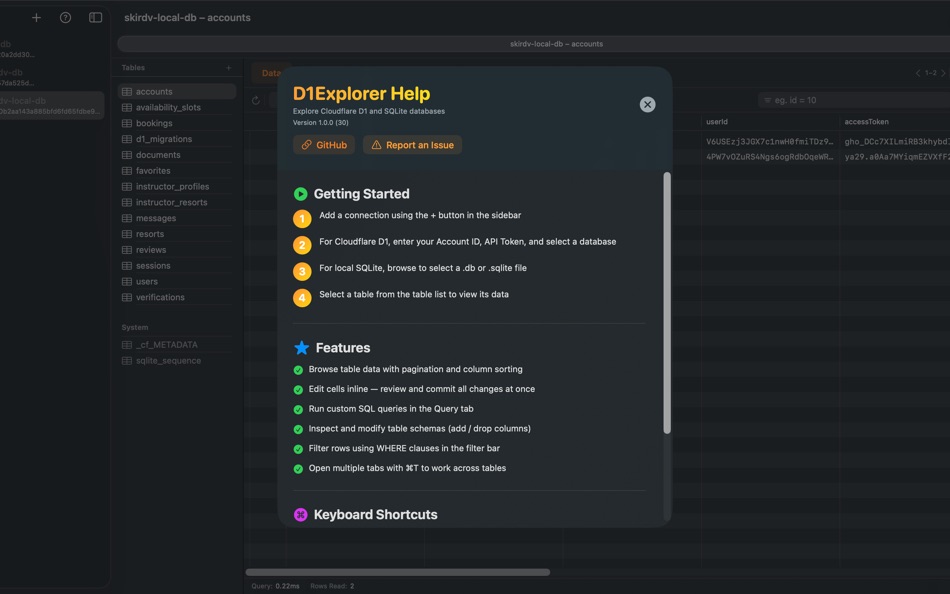Go to the next page with the right chevron
Screen dimensions: 950x594
[943, 73]
